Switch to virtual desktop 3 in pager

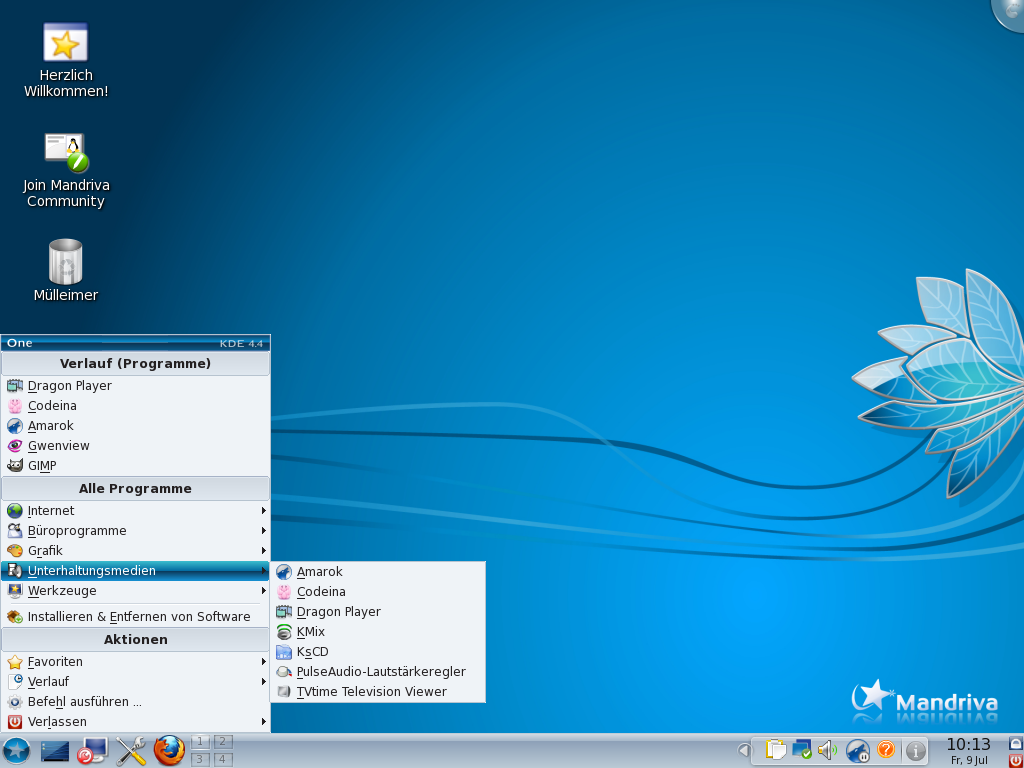(x=200, y=759)
